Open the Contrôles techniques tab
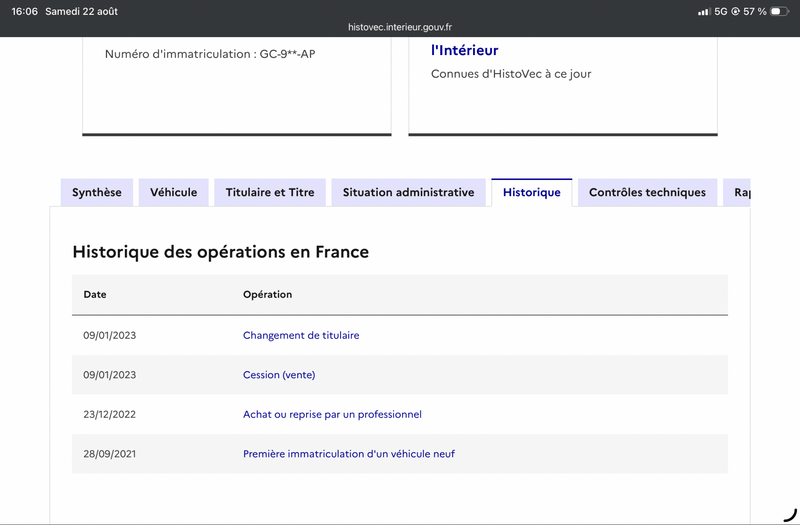 pos(647,192)
